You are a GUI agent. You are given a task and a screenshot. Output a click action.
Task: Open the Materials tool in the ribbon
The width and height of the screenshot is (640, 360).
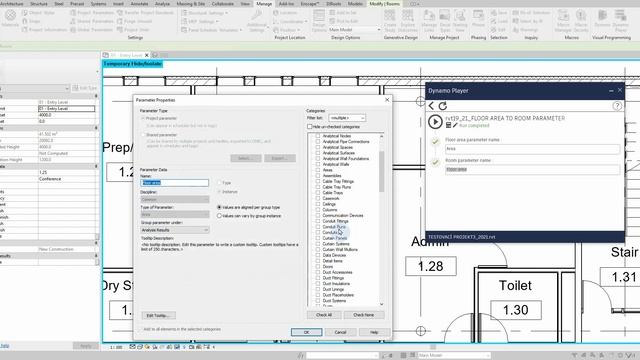tap(10, 19)
